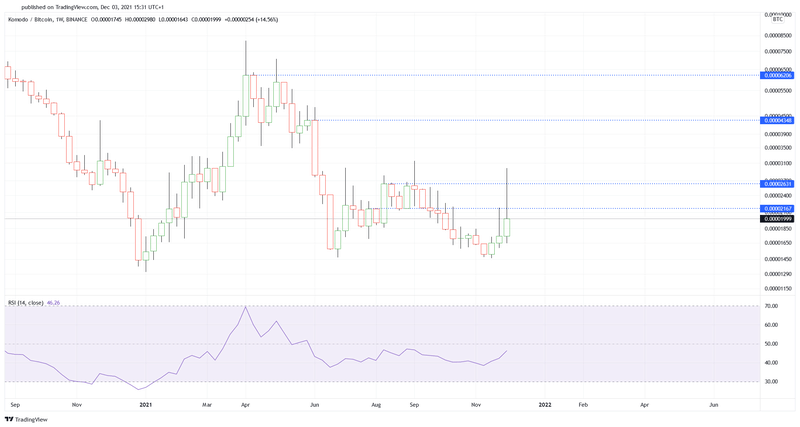
Task: Click the black current price label 0.00001999
Action: (777, 218)
